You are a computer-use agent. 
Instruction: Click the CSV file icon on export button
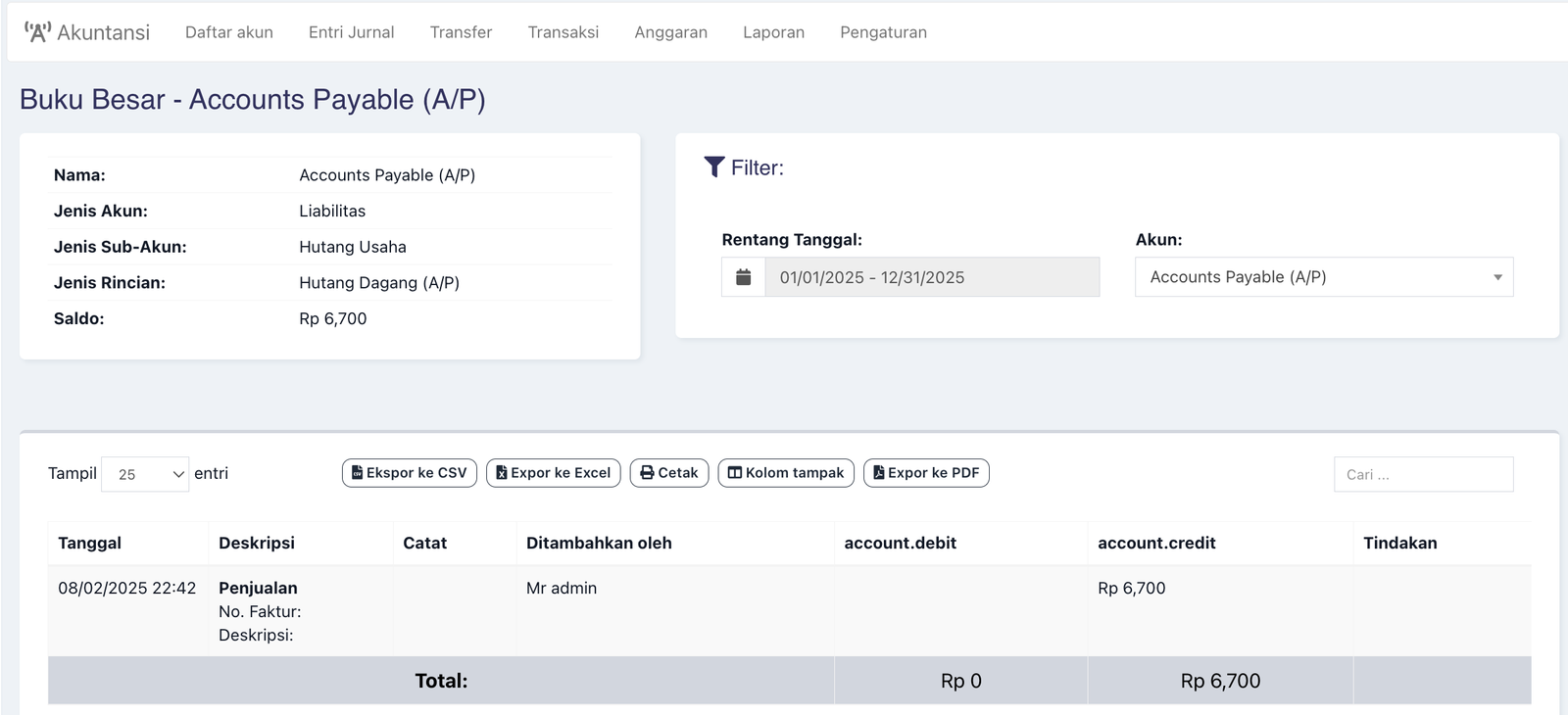358,473
